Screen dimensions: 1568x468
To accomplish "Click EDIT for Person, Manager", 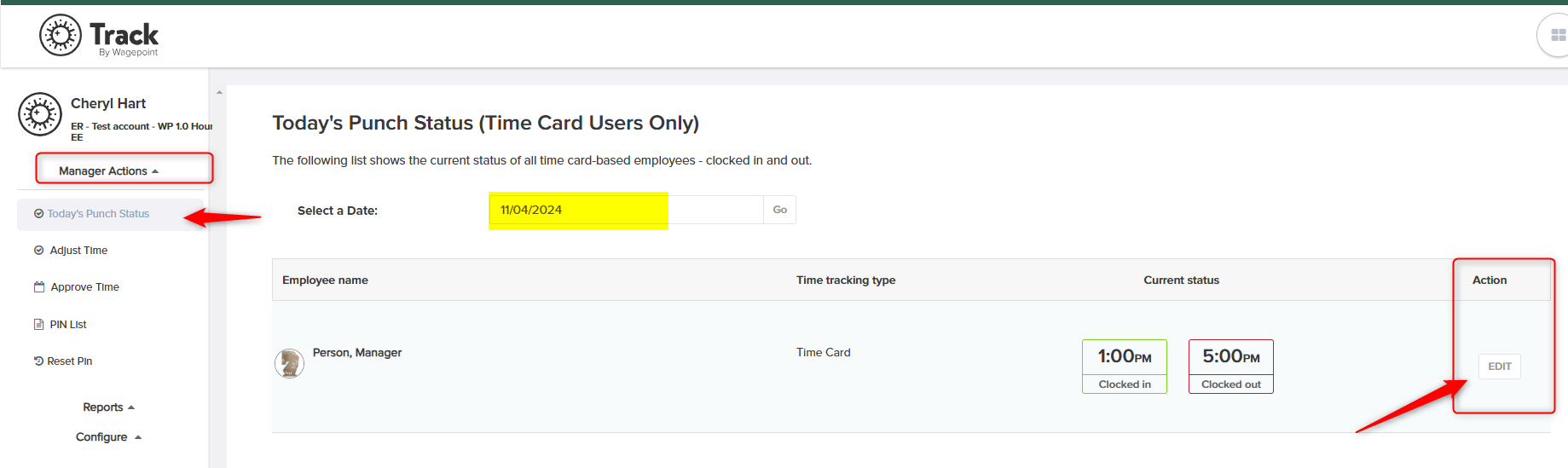I will coord(1500,367).
